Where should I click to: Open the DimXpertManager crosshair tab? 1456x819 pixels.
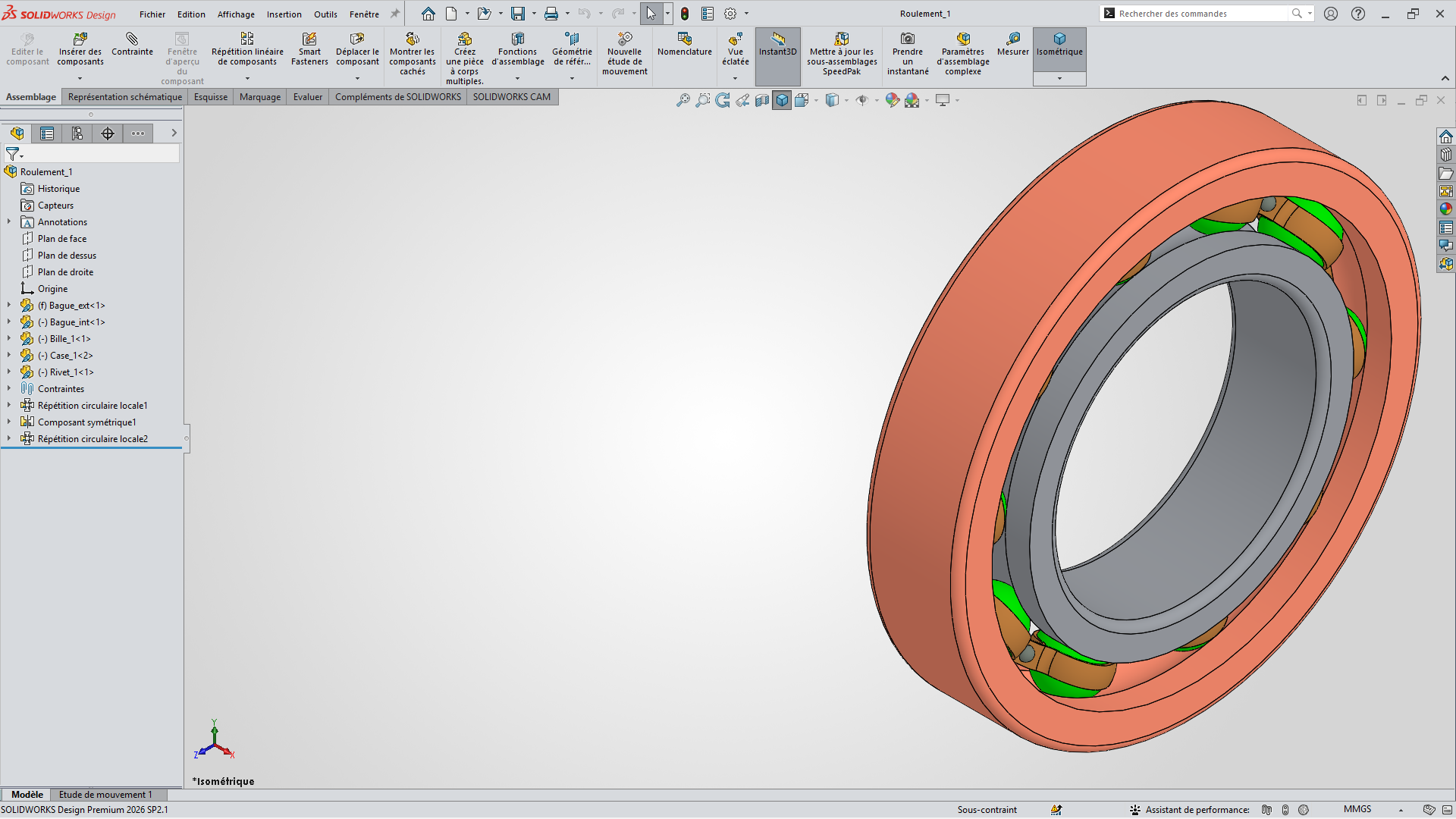(x=108, y=133)
